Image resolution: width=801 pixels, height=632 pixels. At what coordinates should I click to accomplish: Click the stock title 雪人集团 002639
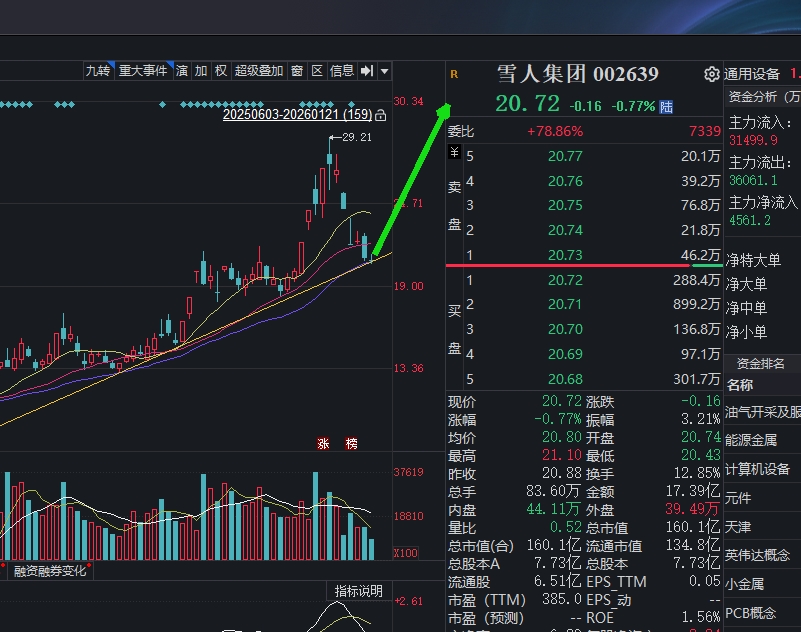pyautogui.click(x=577, y=75)
